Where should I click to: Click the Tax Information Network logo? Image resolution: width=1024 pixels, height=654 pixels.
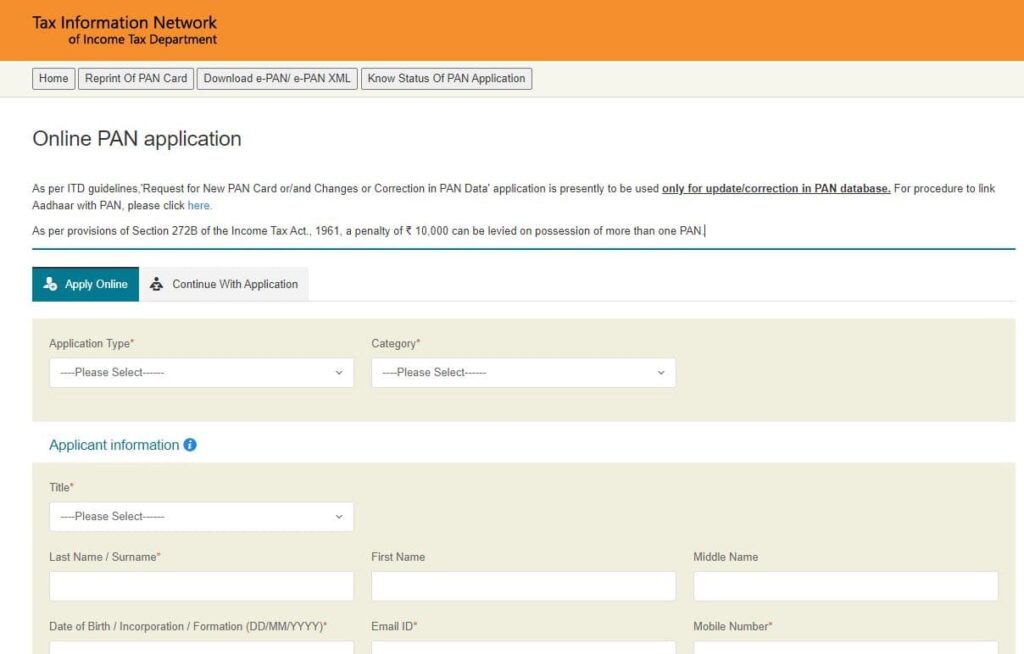point(125,30)
